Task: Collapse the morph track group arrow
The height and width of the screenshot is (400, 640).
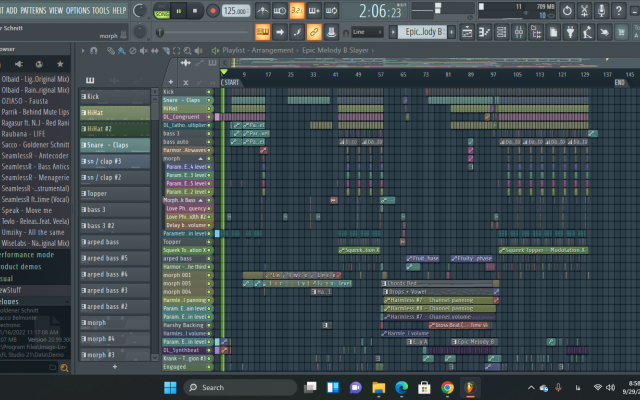Action: click(200, 158)
